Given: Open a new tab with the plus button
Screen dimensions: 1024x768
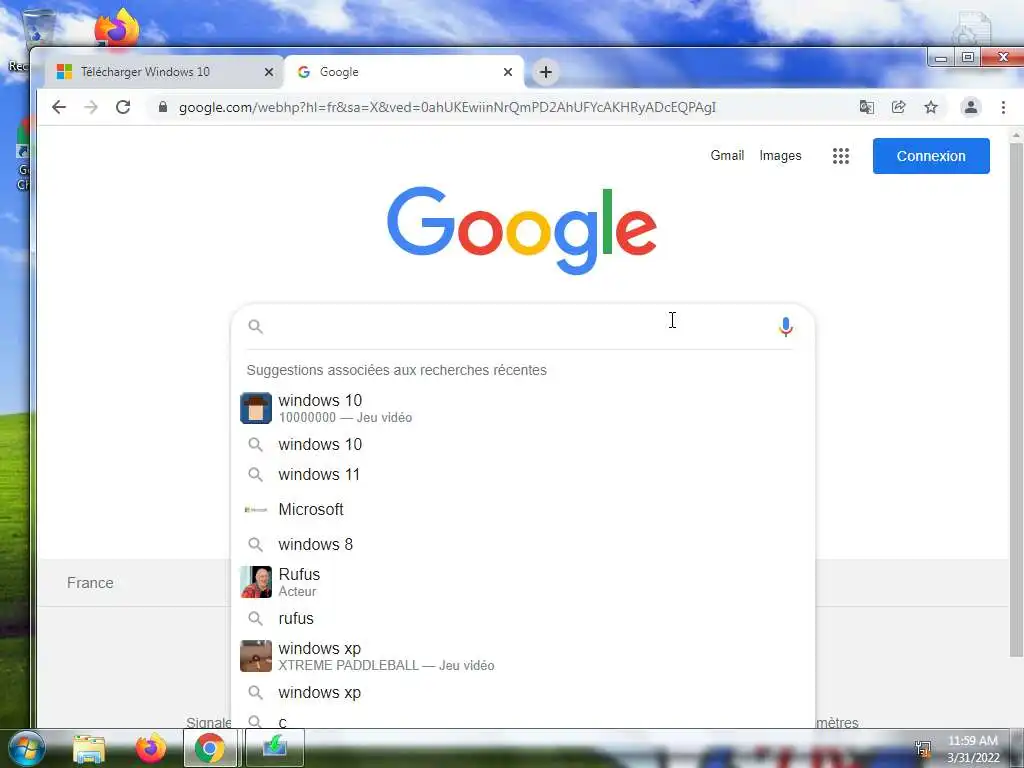Looking at the screenshot, I should pyautogui.click(x=546, y=72).
